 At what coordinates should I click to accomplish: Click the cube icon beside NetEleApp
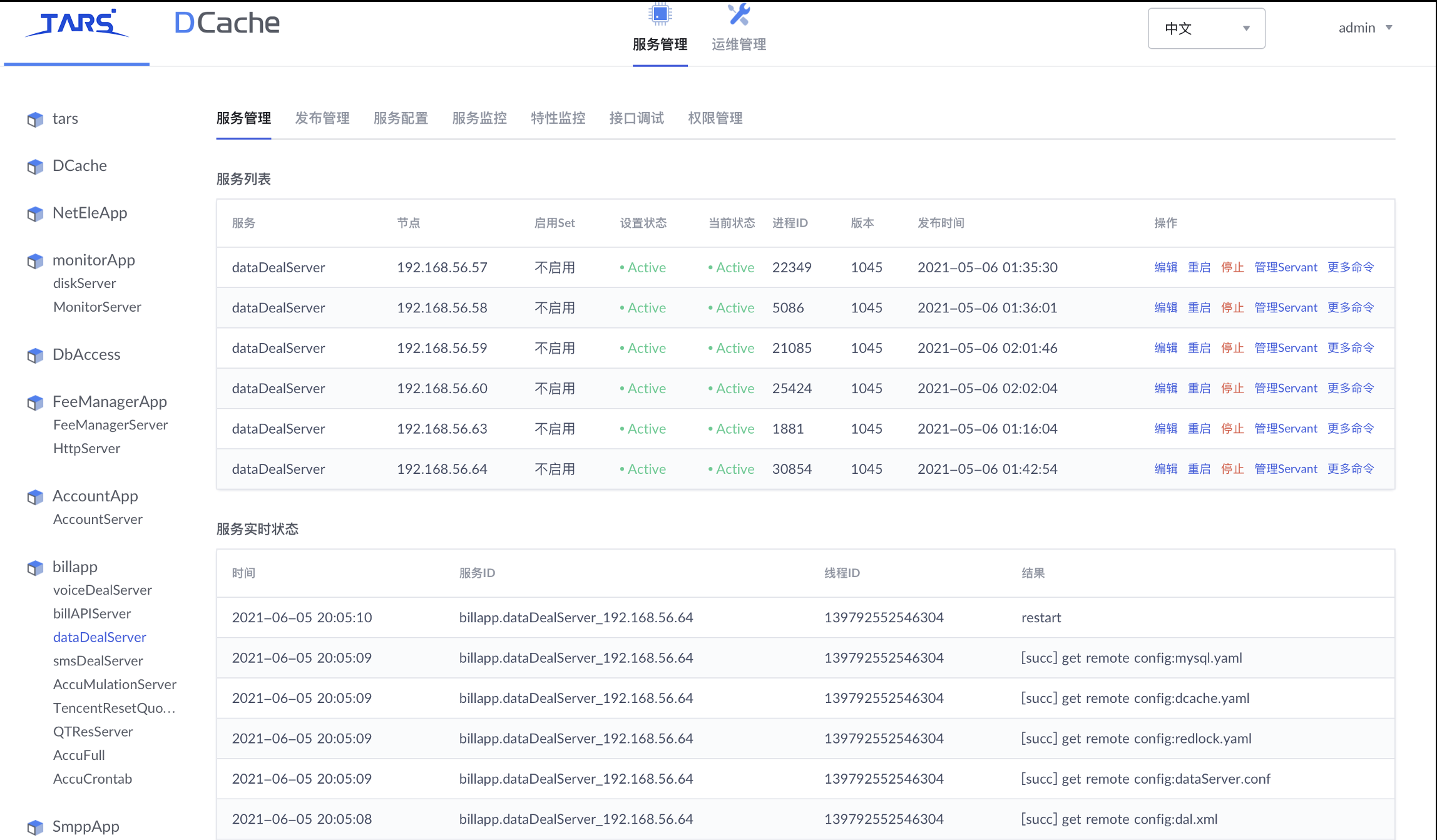tap(36, 213)
